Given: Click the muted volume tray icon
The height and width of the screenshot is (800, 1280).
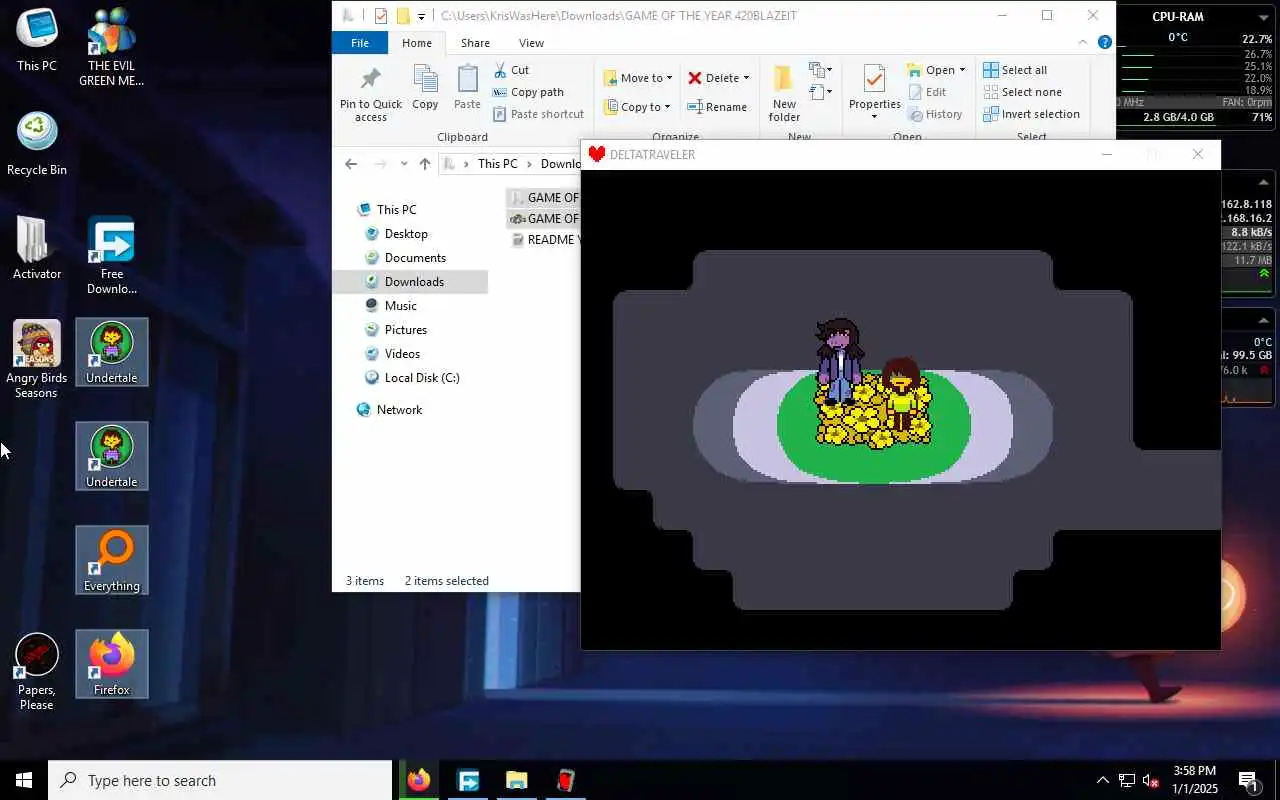Looking at the screenshot, I should coord(1151,780).
